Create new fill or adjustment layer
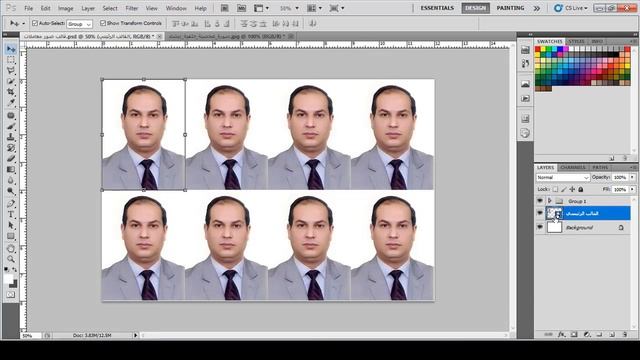The image size is (640, 360). point(587,334)
